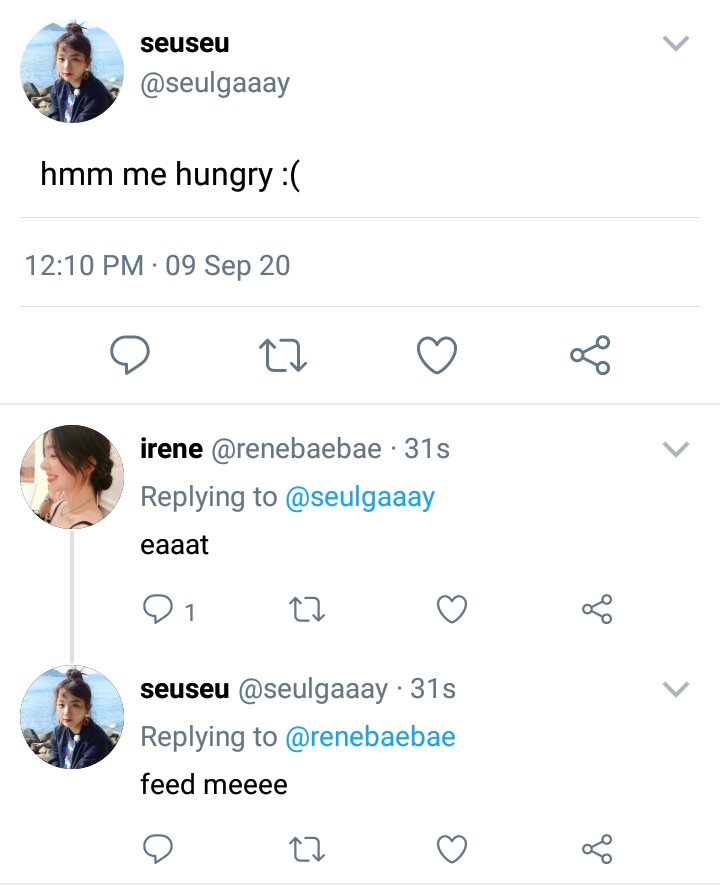The height and width of the screenshot is (886, 720).
Task: Open the main tweet's options chevron
Action: [x=676, y=44]
